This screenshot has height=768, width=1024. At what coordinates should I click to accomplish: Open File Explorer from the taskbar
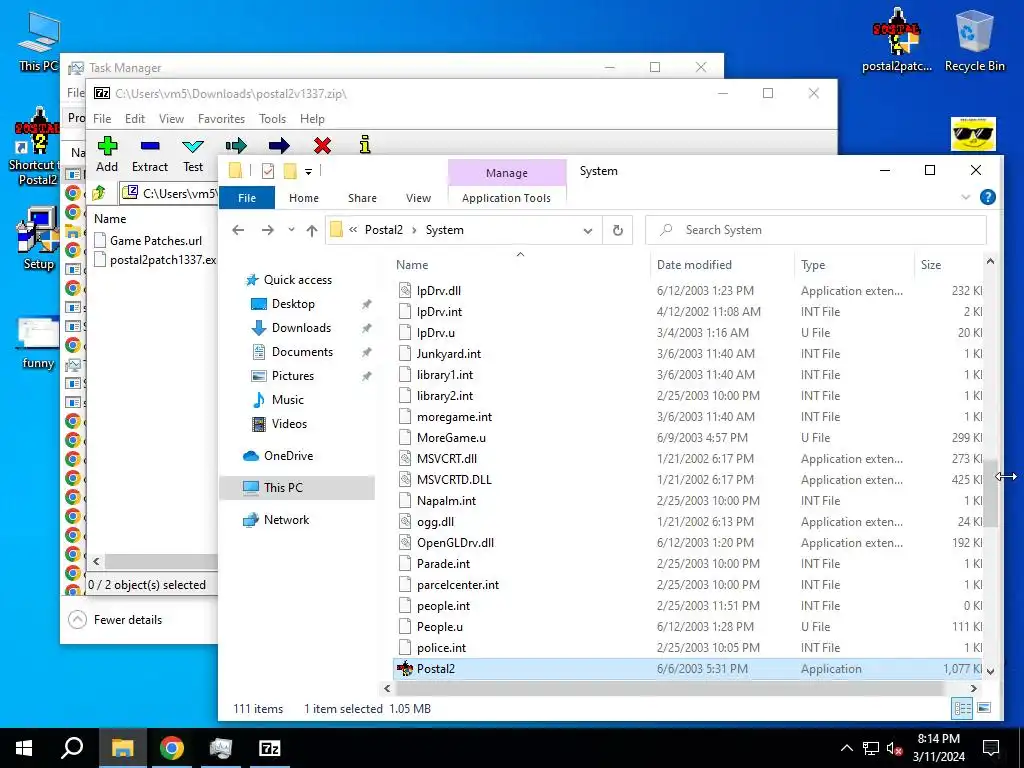(x=123, y=748)
